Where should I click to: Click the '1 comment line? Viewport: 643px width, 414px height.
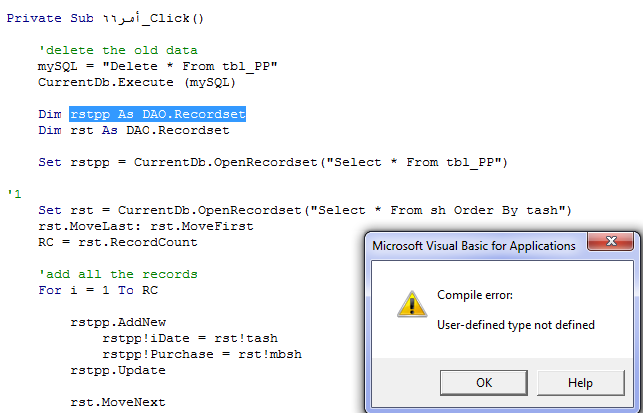click(x=14, y=194)
